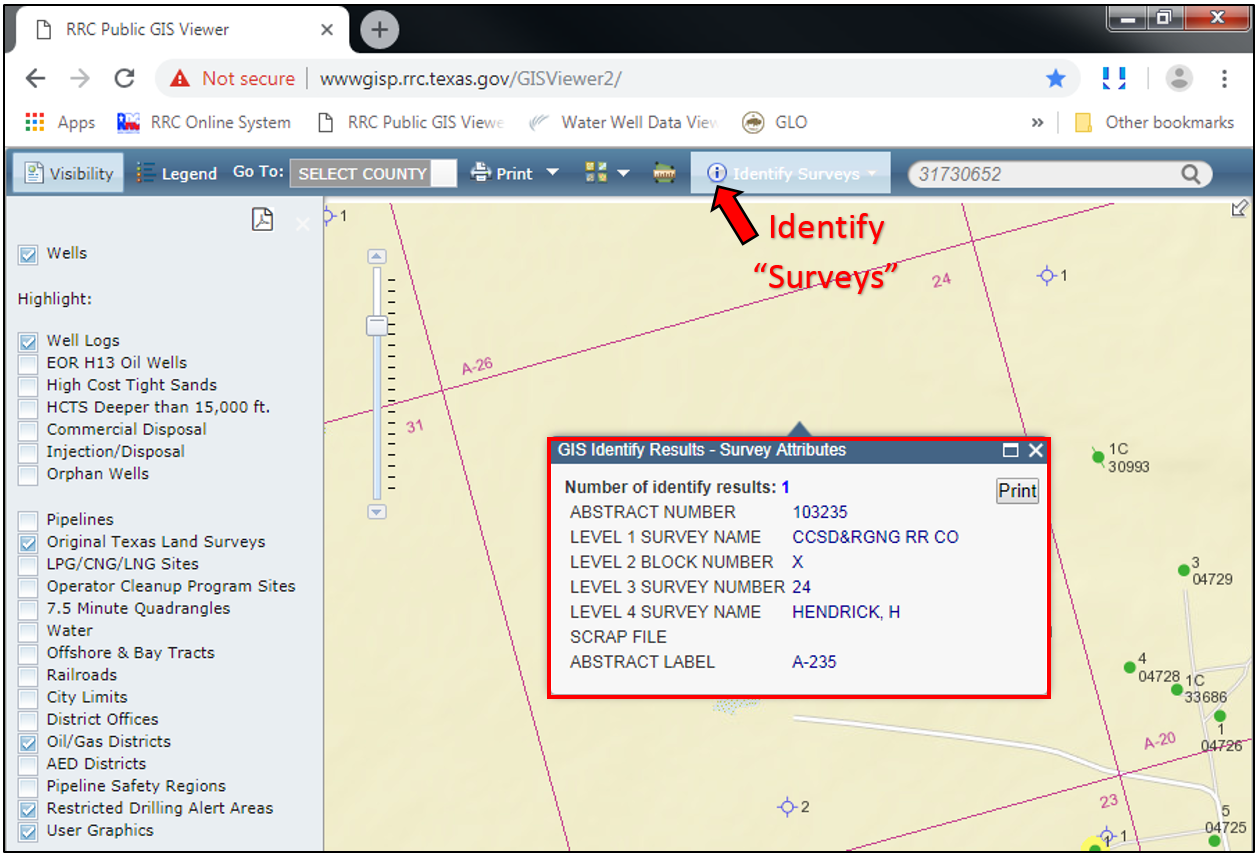The width and height of the screenshot is (1259, 857).
Task: Reload the page using browser refresh
Action: pyautogui.click(x=124, y=79)
